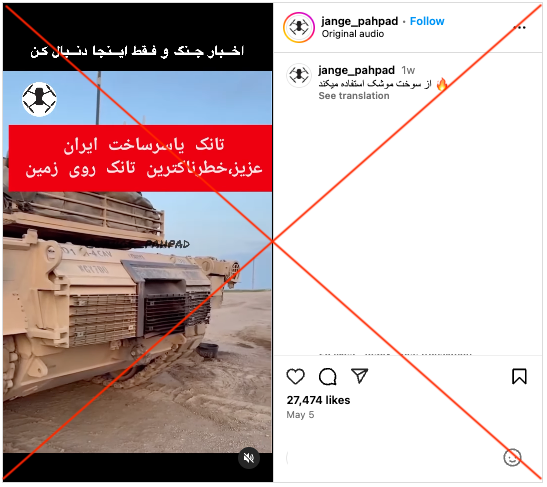Click the 1w timestamp next to caption
Screen dimensions: 547x487
408,70
